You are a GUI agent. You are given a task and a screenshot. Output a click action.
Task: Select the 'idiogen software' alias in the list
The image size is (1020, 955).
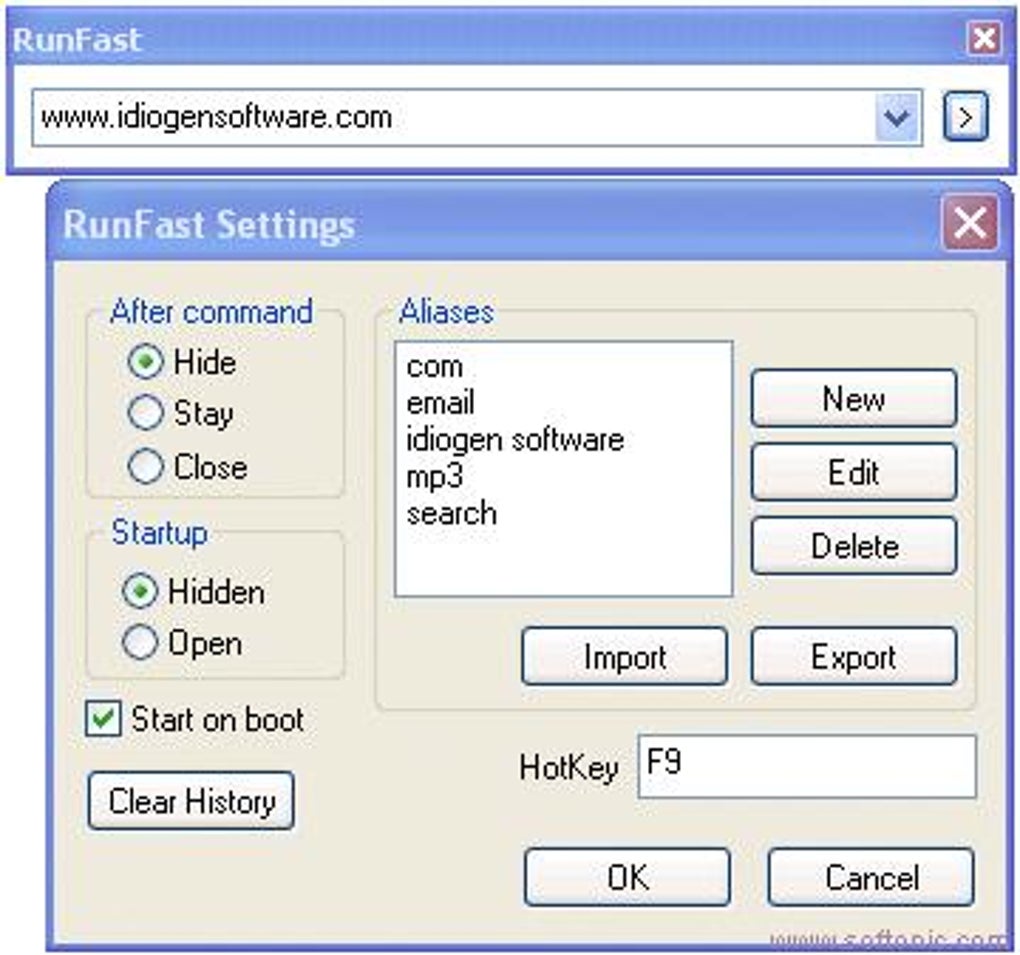pyautogui.click(x=514, y=439)
